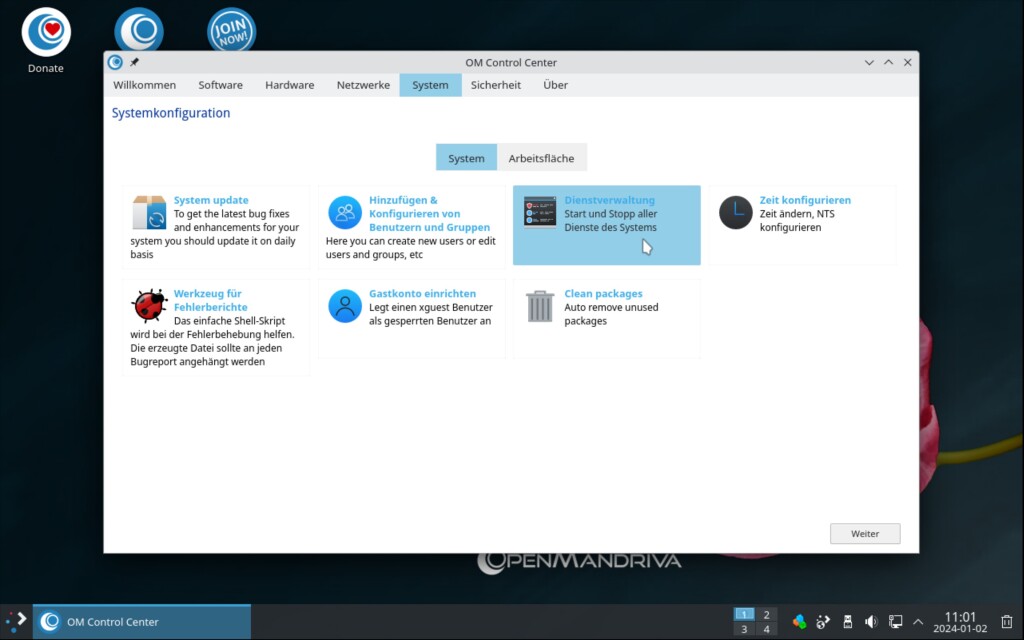This screenshot has height=640, width=1024.
Task: Click the Weiter button
Action: [865, 534]
